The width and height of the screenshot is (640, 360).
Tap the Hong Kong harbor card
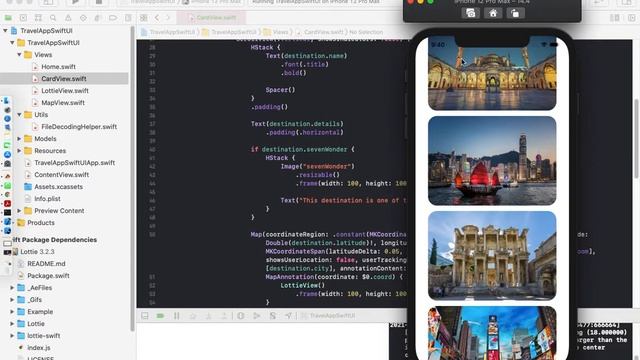(492, 161)
